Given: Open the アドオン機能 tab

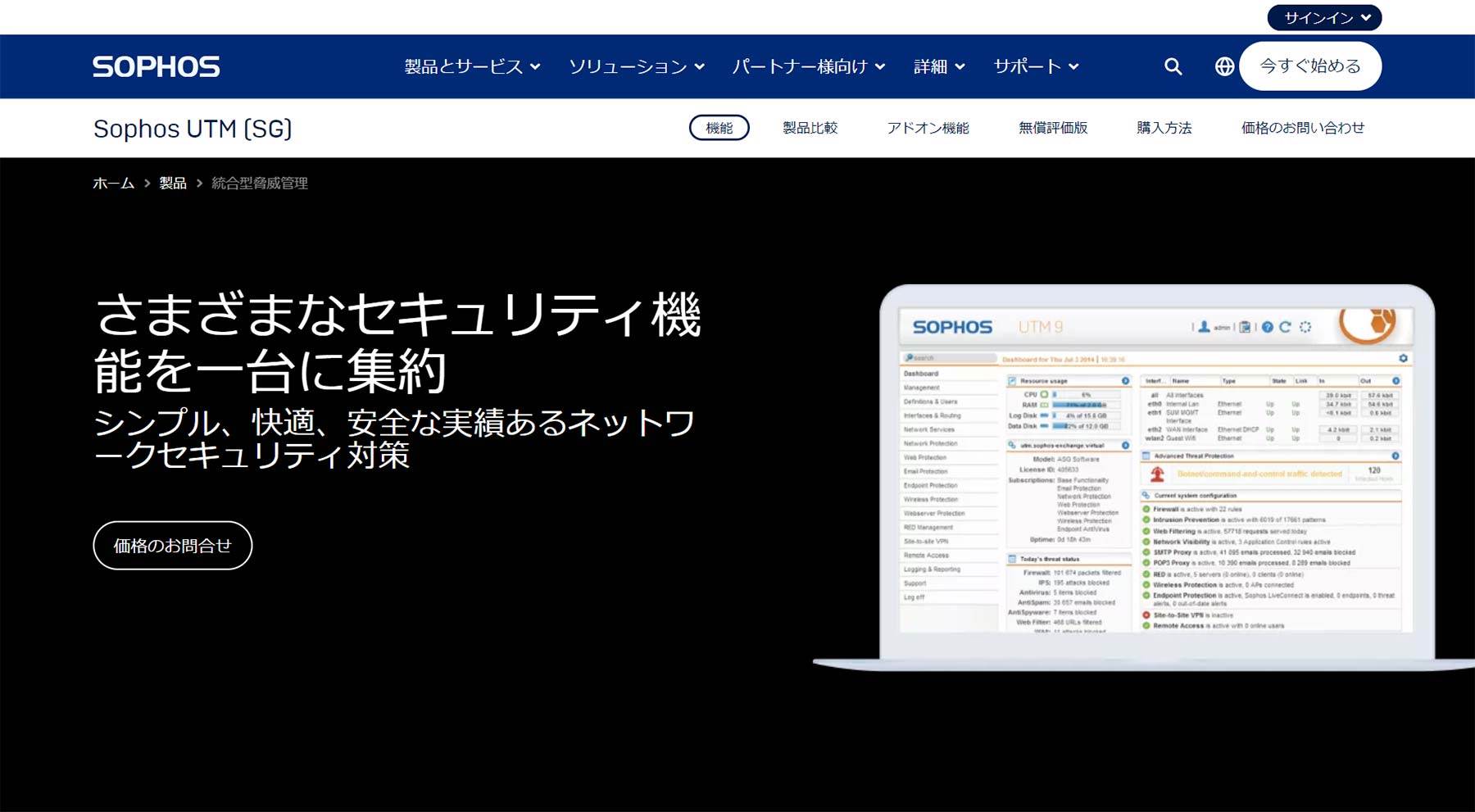Looking at the screenshot, I should pos(928,128).
